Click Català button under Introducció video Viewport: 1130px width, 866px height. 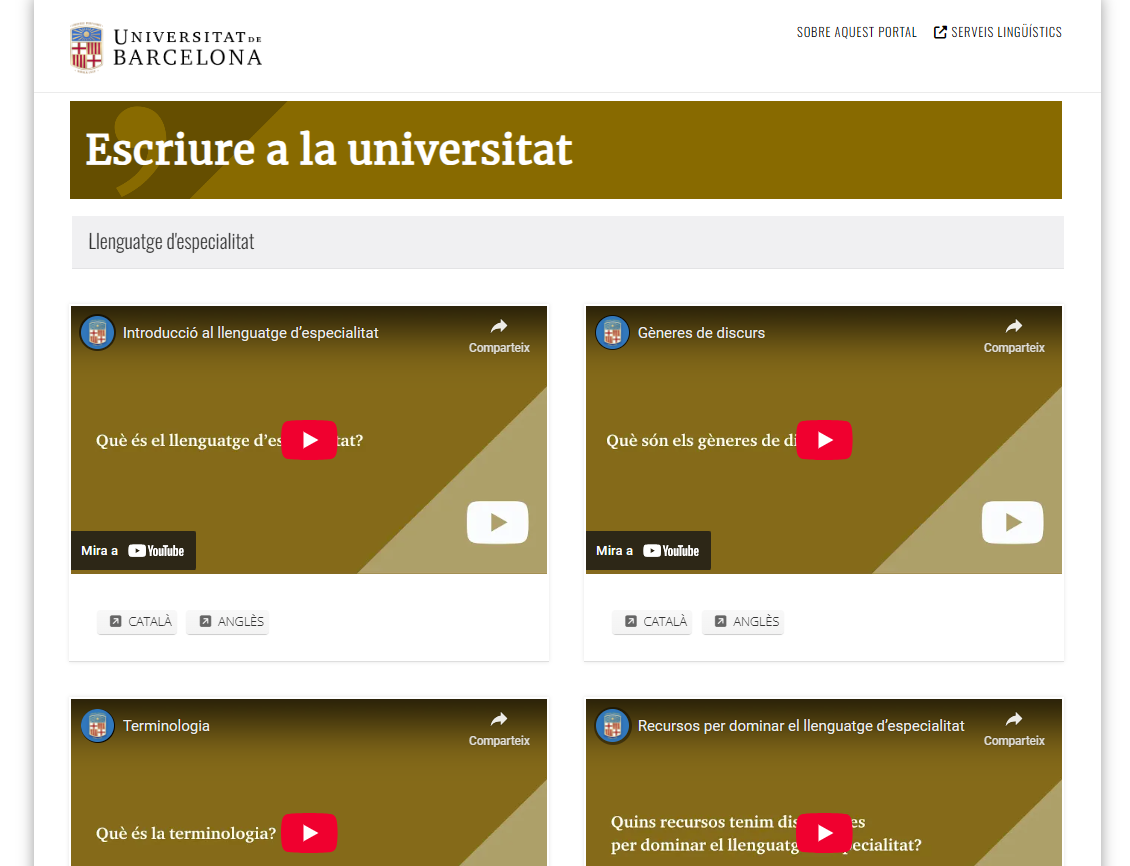pyautogui.click(x=138, y=622)
